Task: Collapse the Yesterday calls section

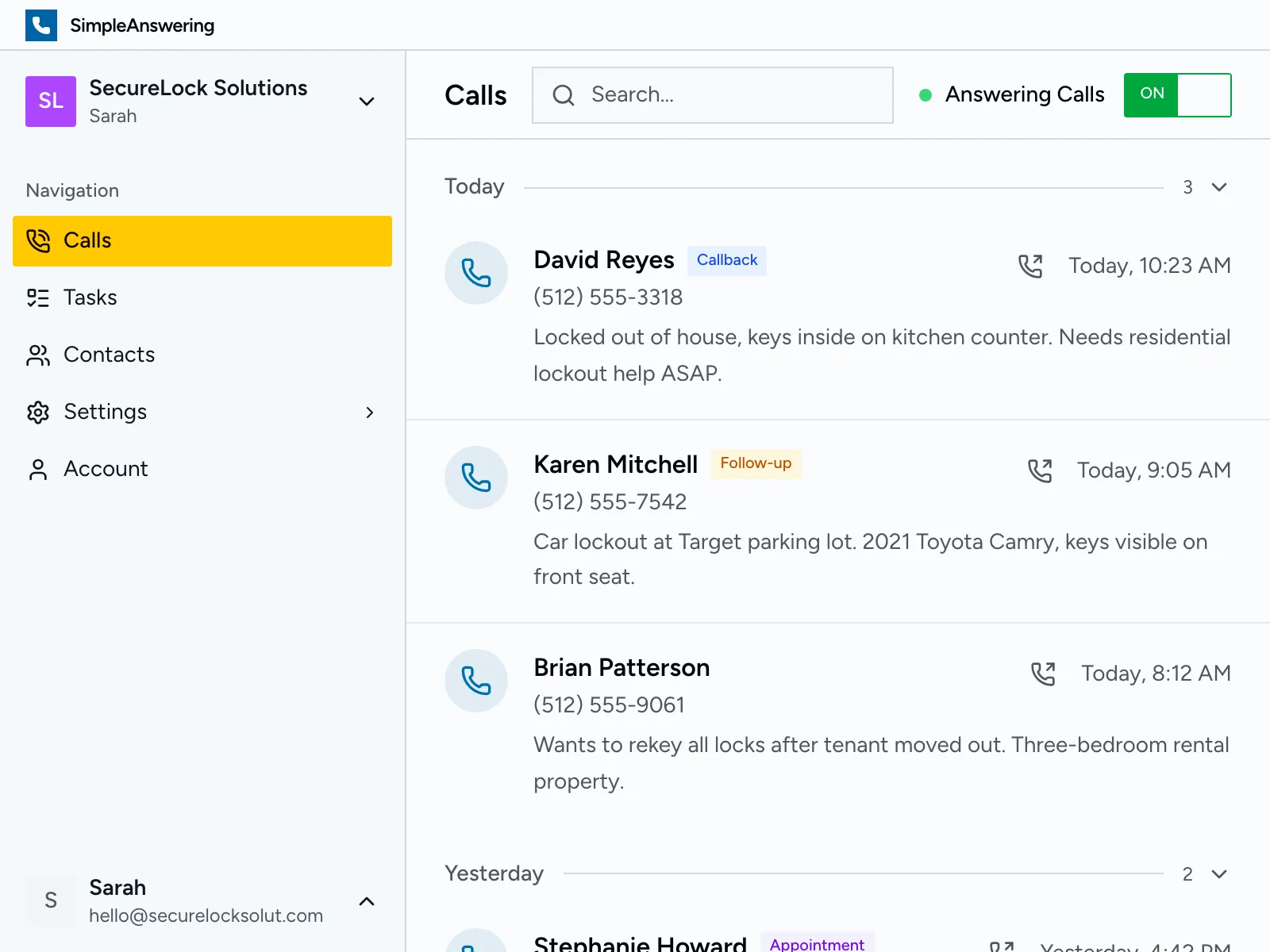Action: pyautogui.click(x=1218, y=874)
